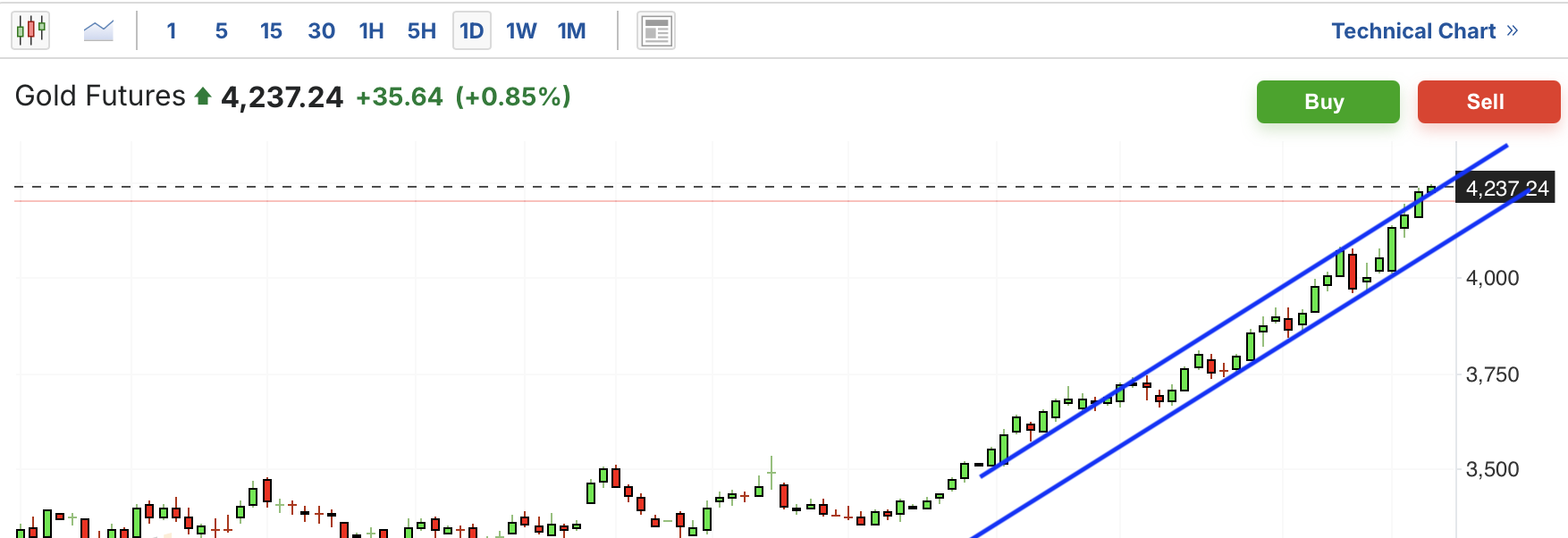Open the Technical Chart link

[x=1425, y=31]
